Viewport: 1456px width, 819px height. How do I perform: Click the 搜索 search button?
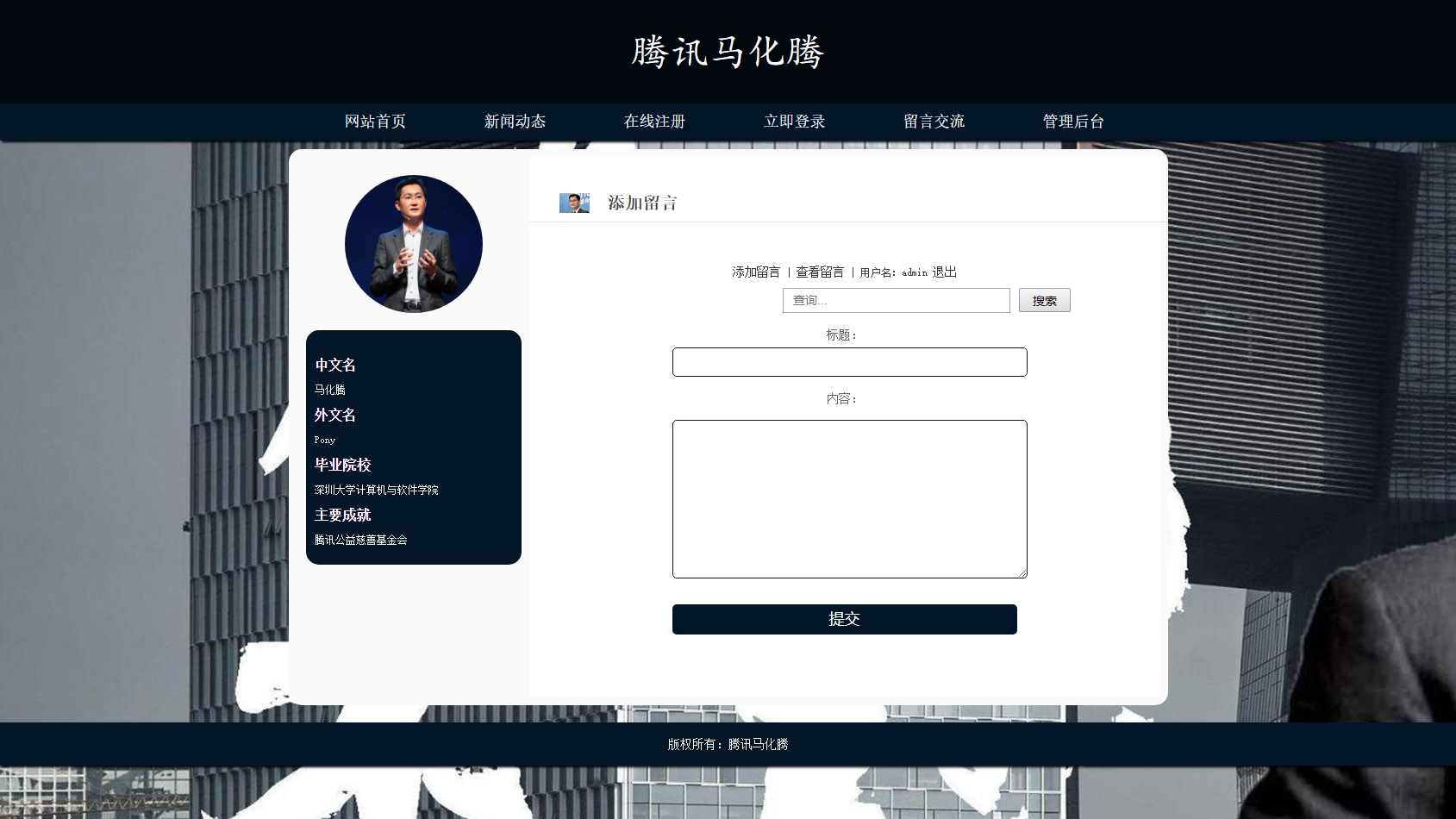1044,300
